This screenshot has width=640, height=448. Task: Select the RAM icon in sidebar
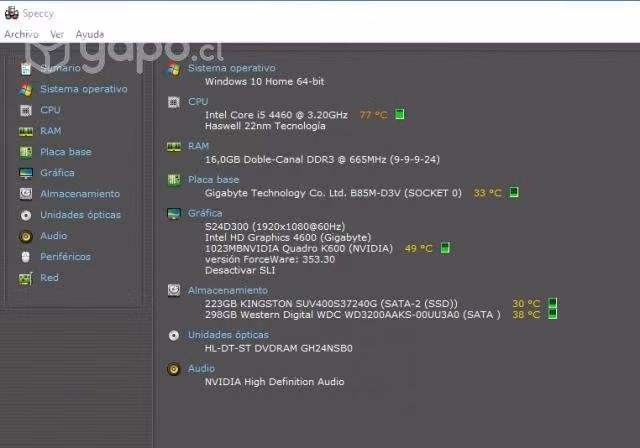[x=26, y=131]
